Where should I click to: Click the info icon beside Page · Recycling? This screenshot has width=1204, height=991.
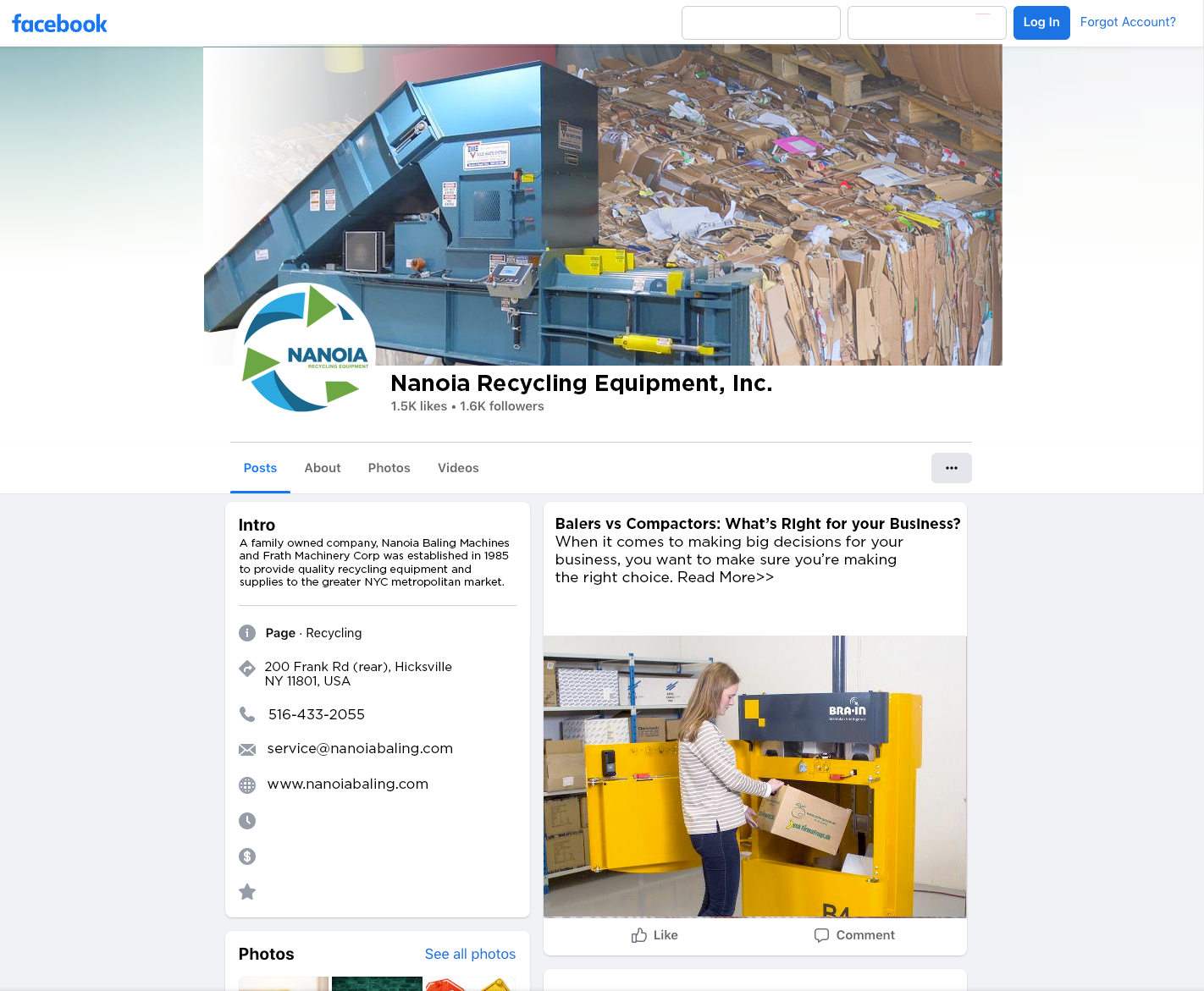[247, 633]
